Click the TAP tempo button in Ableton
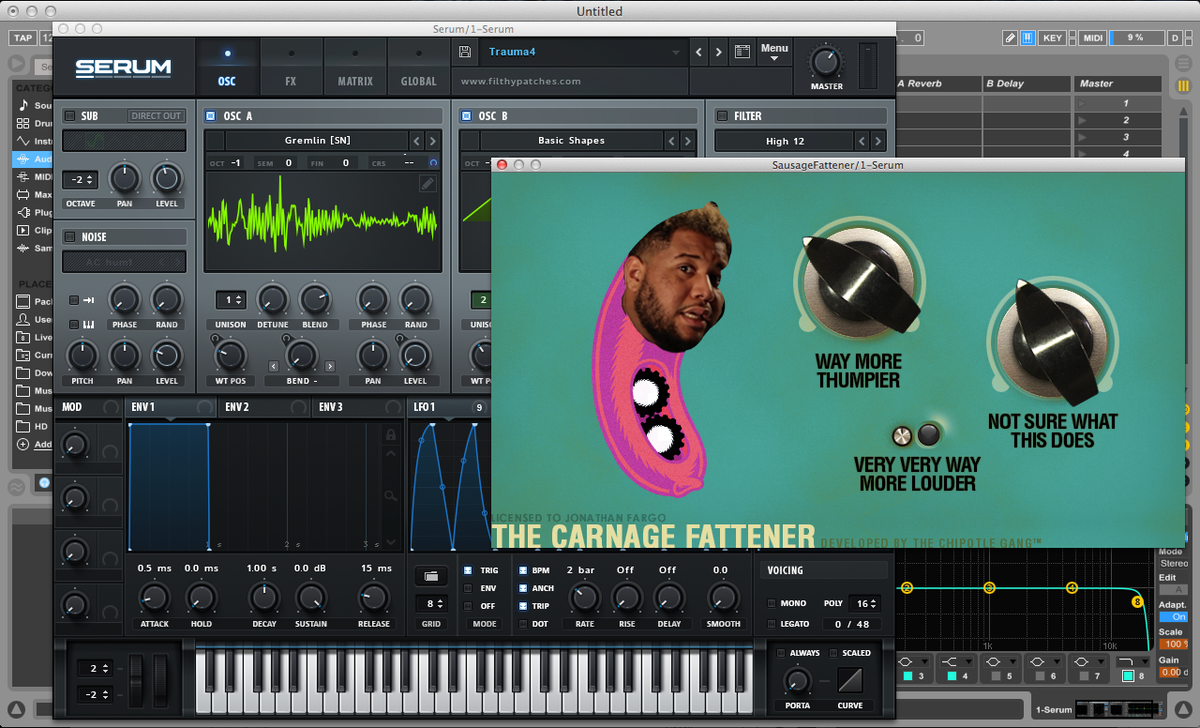1200x728 pixels. click(22, 38)
